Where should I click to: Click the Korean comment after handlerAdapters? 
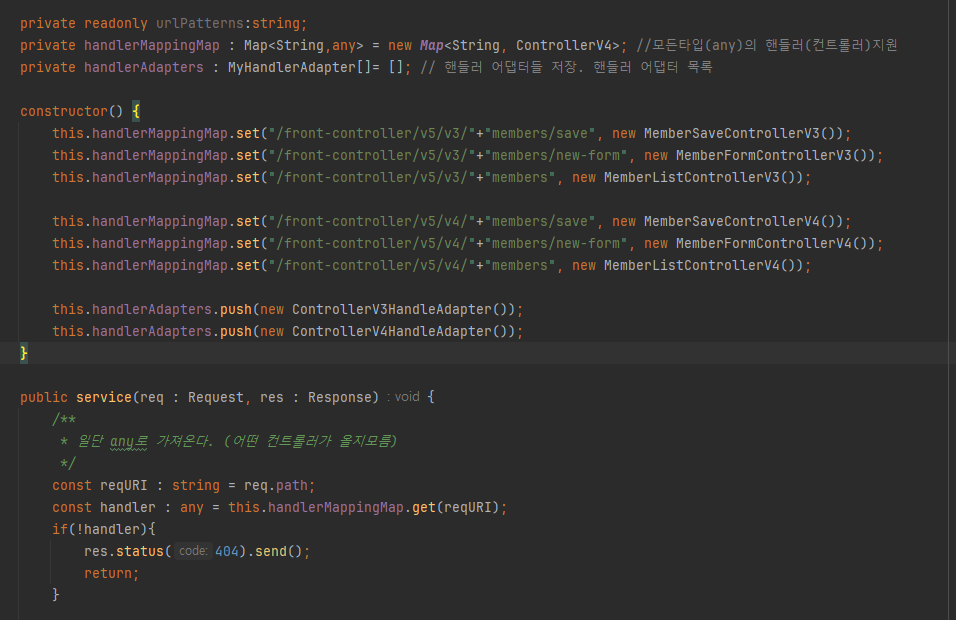[566, 67]
